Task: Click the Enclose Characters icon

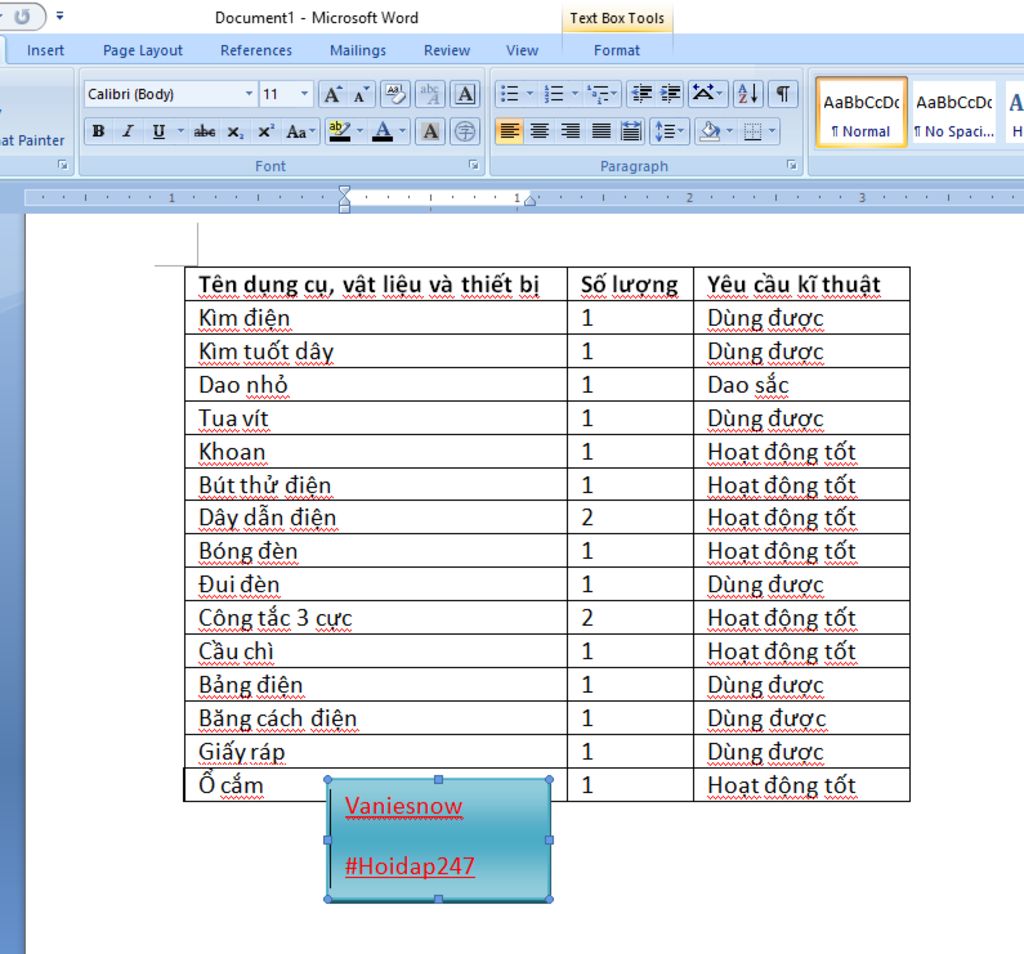Action: coord(465,131)
